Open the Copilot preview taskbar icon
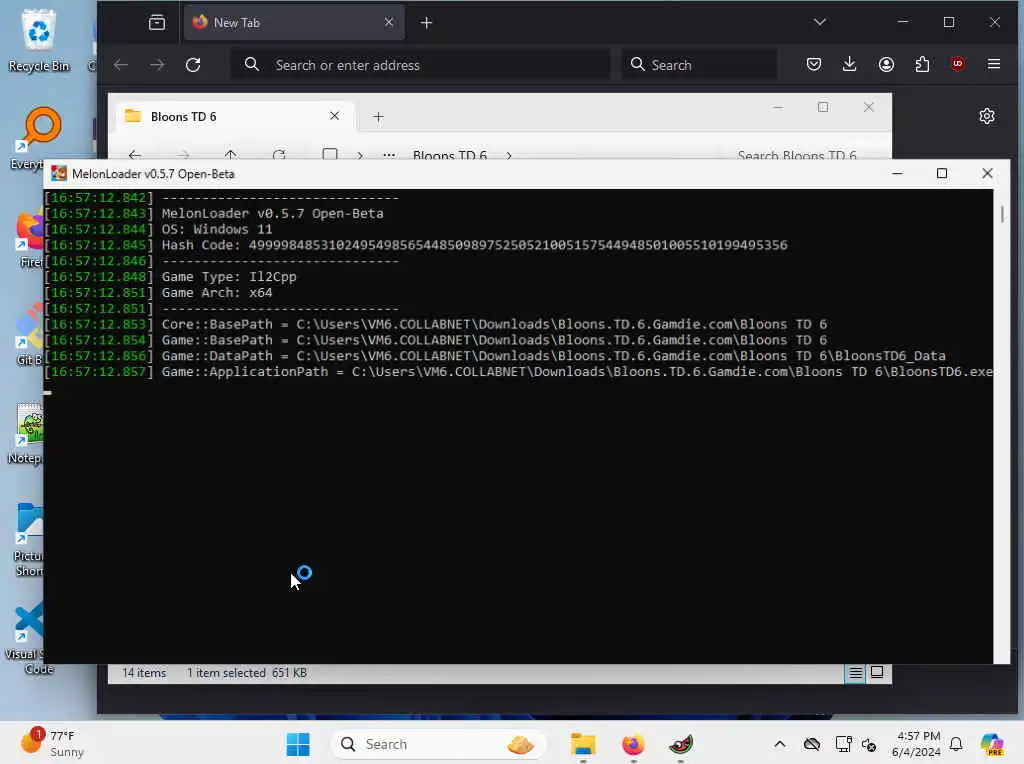 click(991, 744)
